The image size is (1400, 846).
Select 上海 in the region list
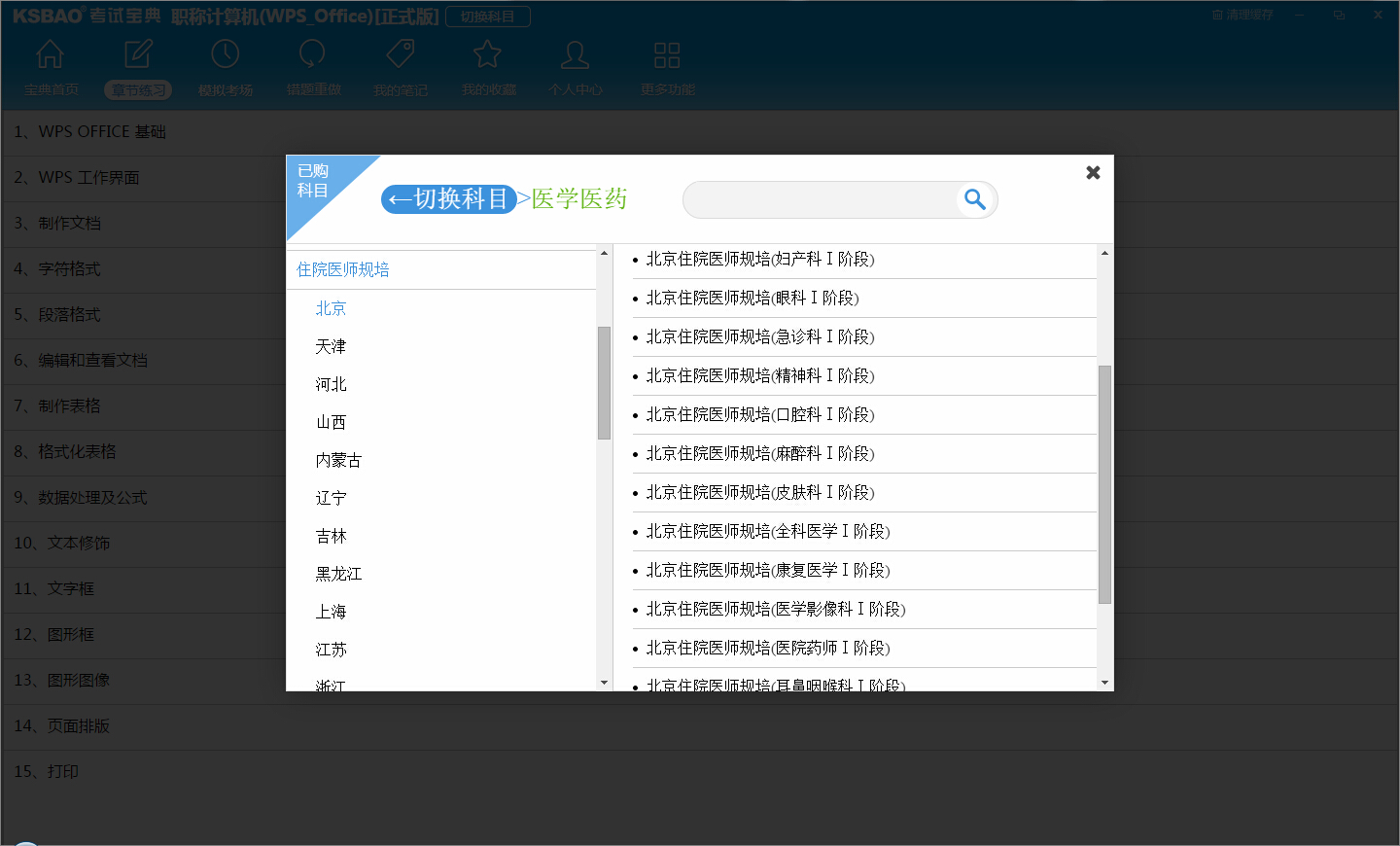coord(331,612)
